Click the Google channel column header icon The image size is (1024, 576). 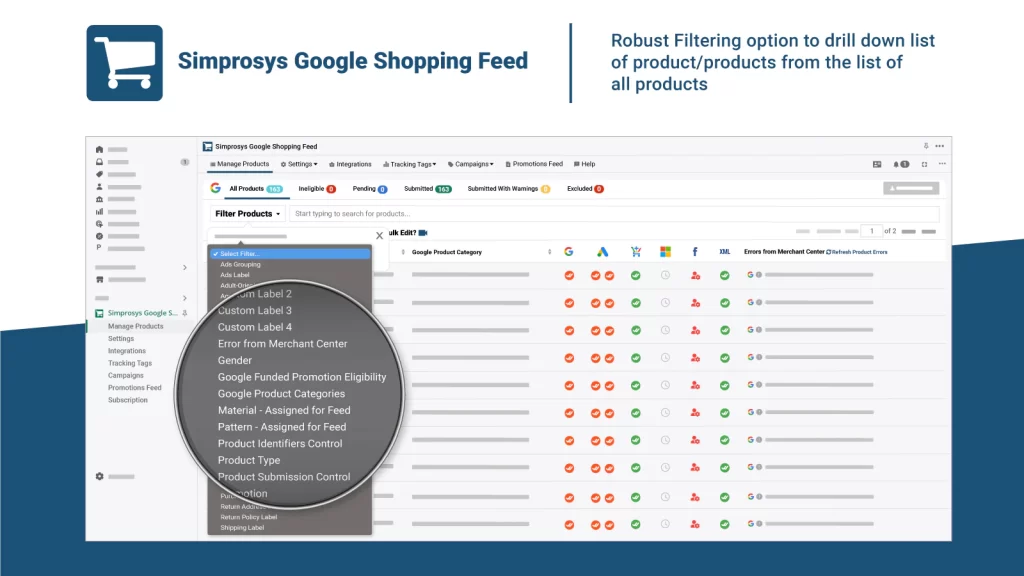[x=568, y=252]
